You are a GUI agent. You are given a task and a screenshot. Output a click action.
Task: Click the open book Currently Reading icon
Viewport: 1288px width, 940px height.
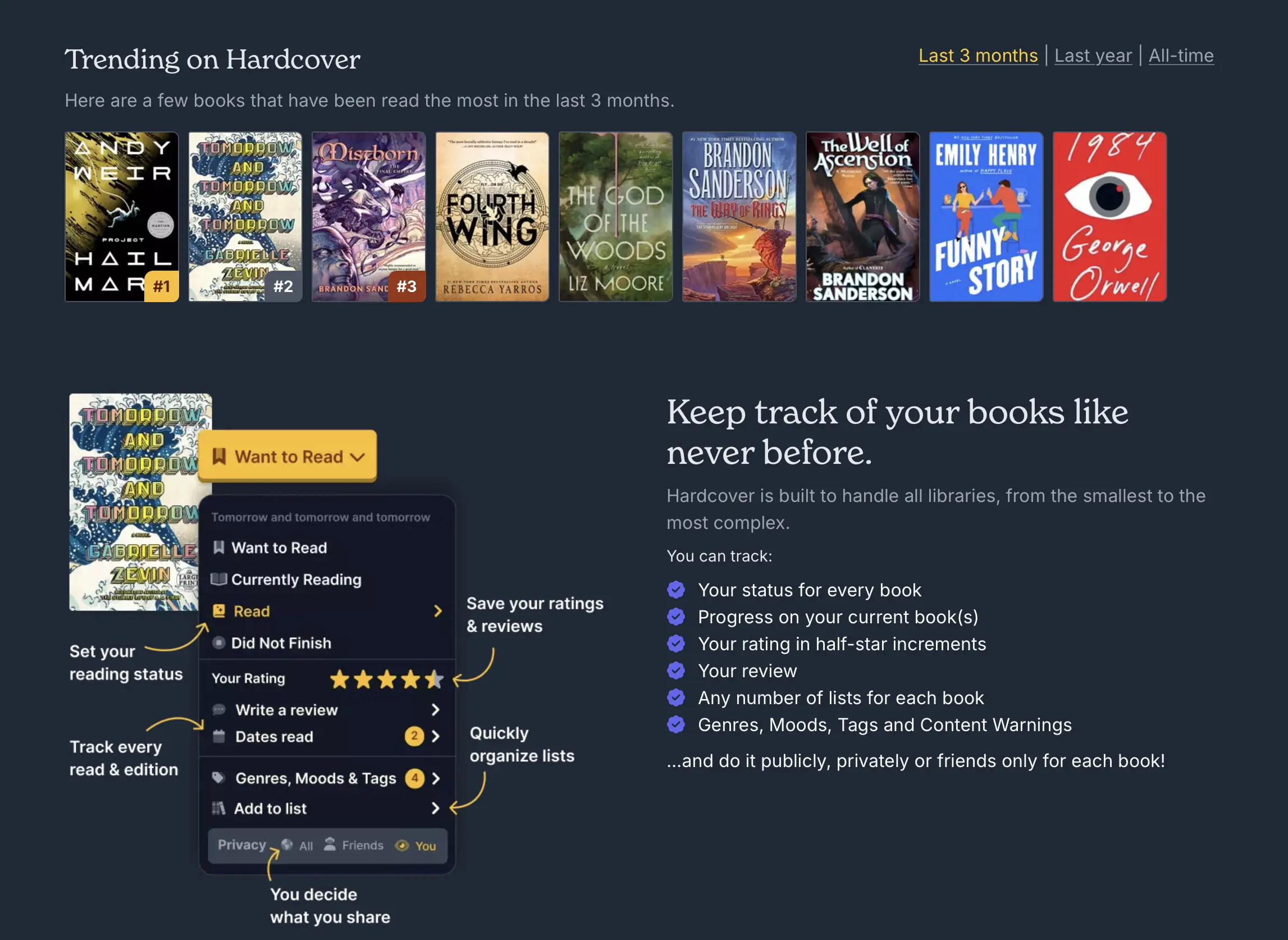[x=218, y=579]
